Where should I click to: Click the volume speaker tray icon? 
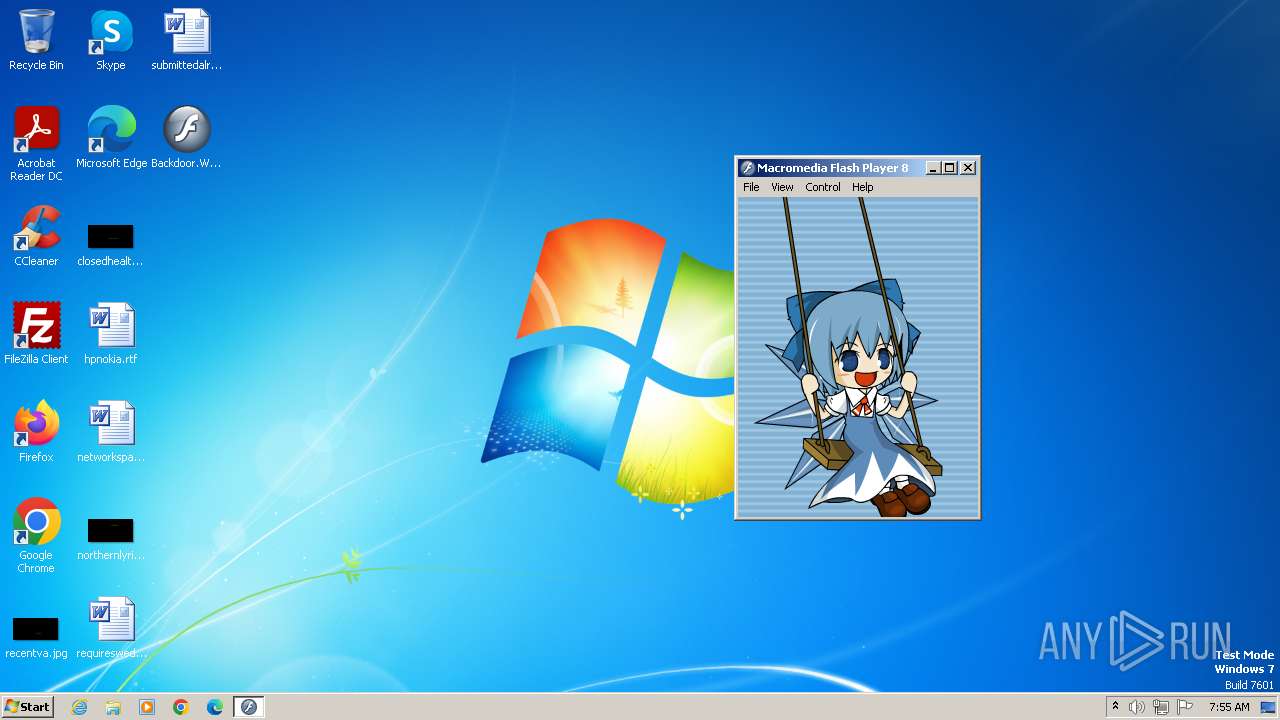pos(1137,707)
